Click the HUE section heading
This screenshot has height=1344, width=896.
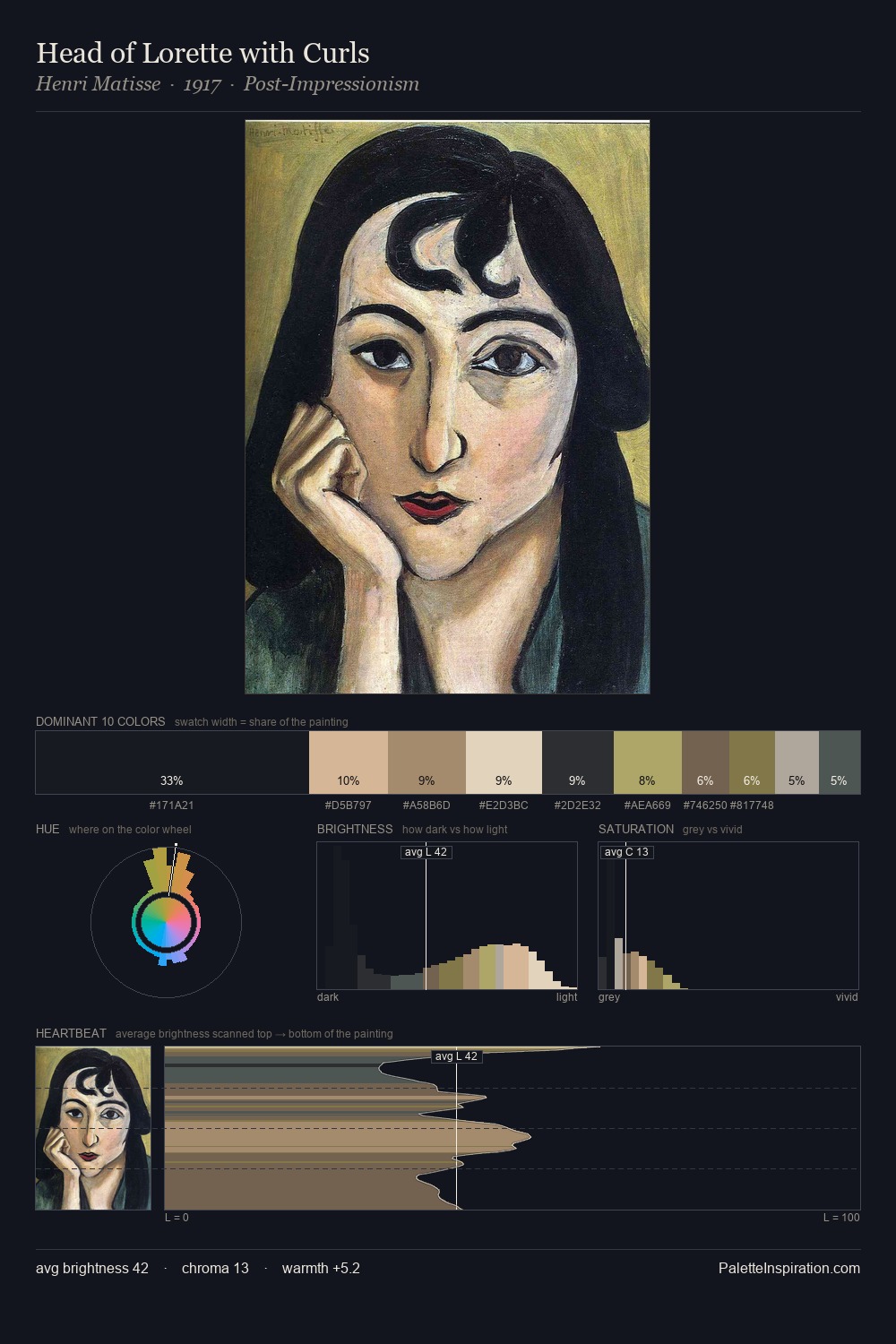(x=47, y=829)
